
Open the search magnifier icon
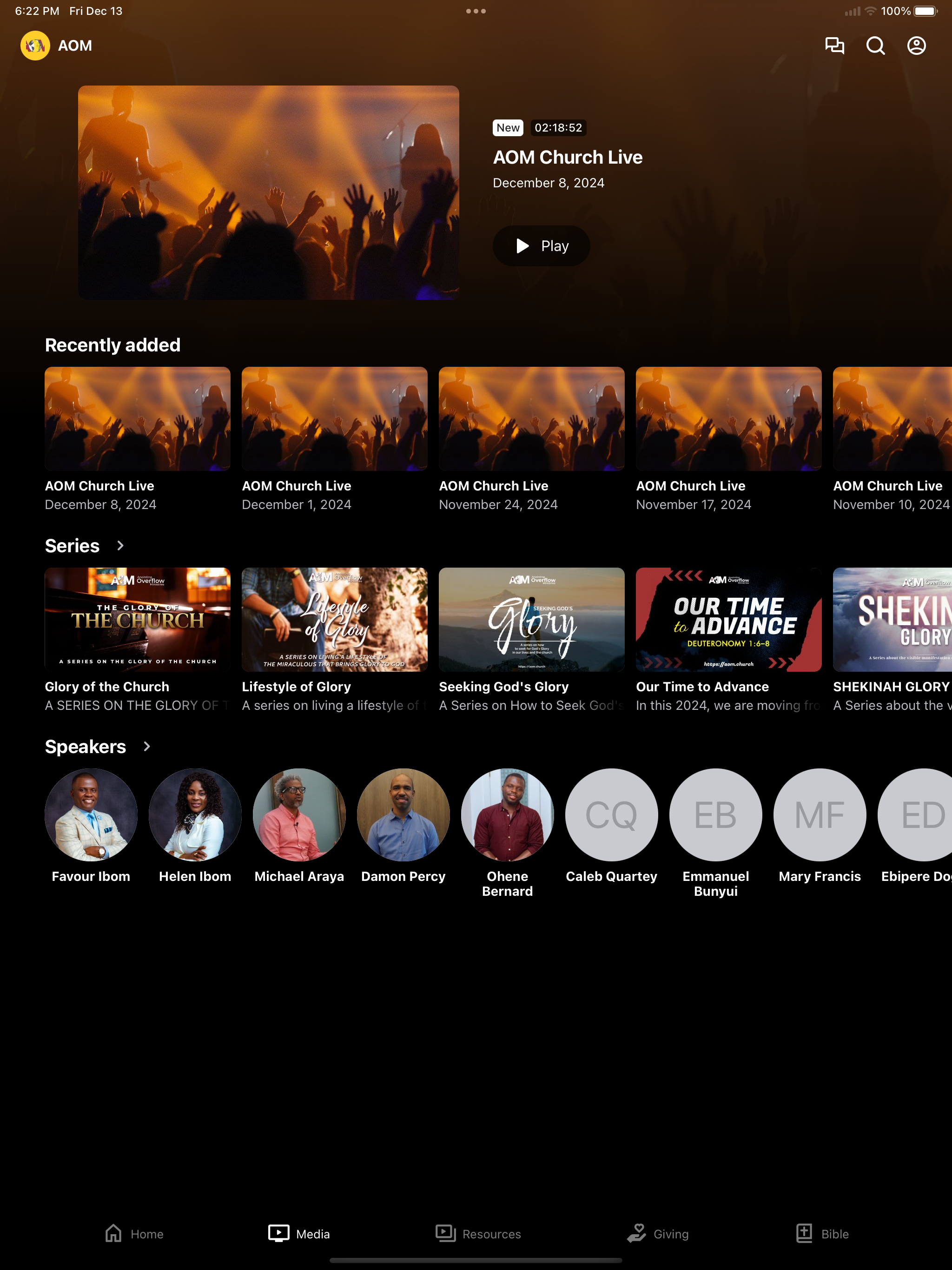(x=875, y=46)
